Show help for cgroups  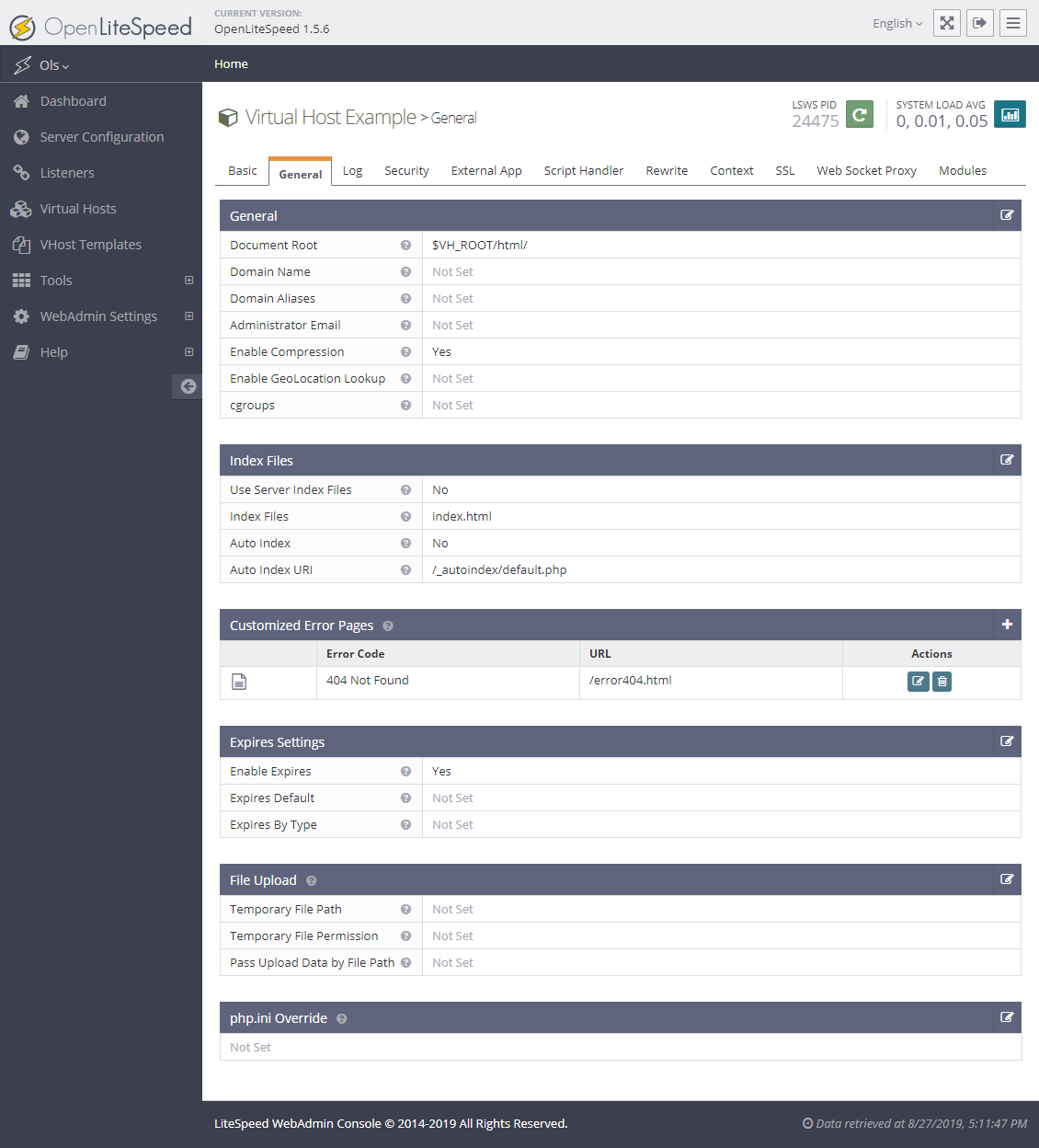click(x=405, y=406)
